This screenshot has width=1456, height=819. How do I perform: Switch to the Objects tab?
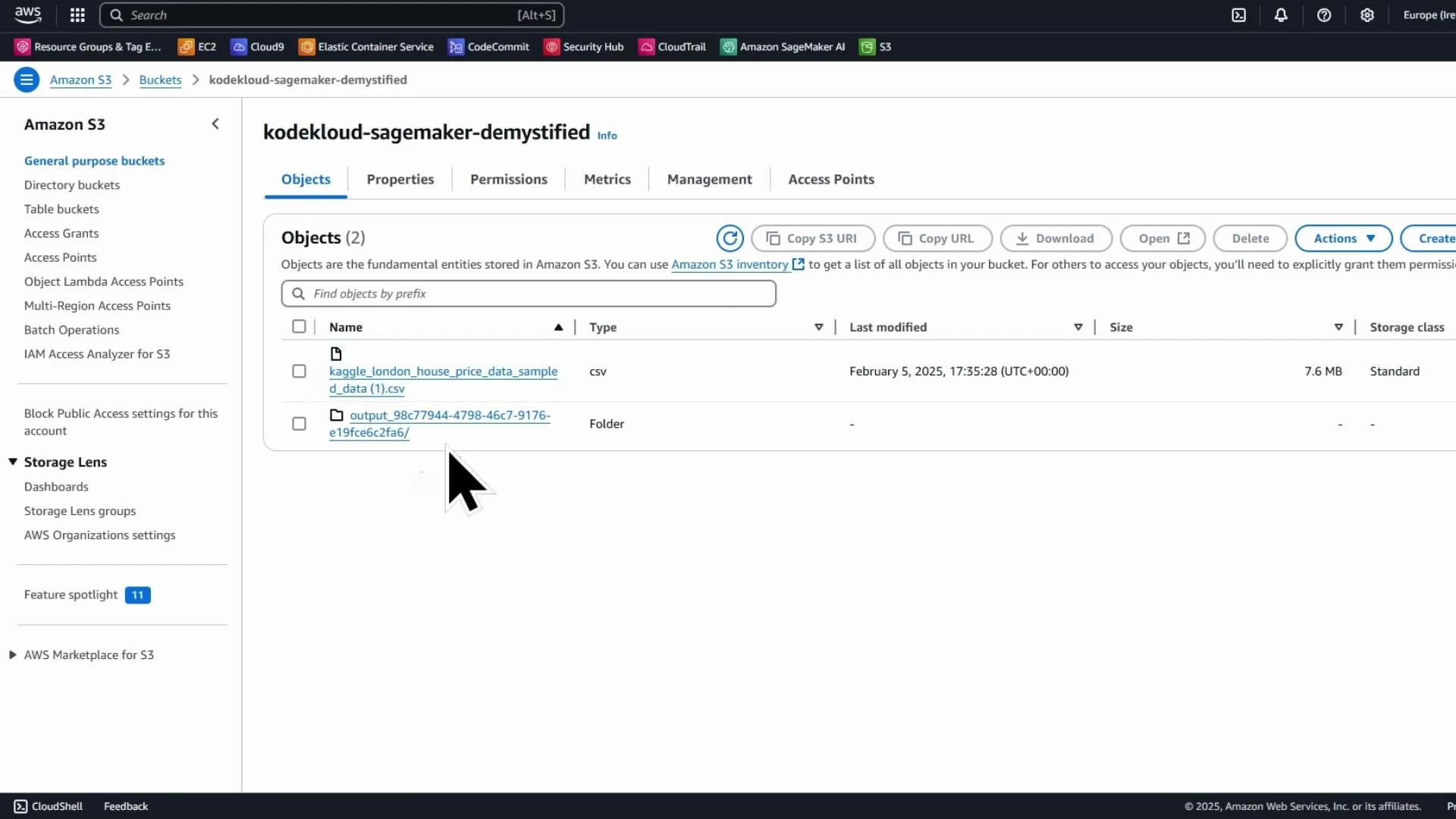[306, 180]
